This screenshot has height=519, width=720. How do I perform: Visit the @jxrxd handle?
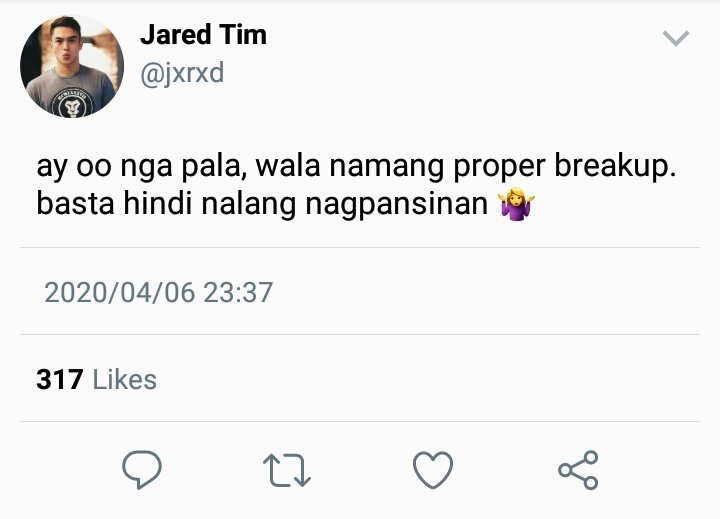pos(182,73)
